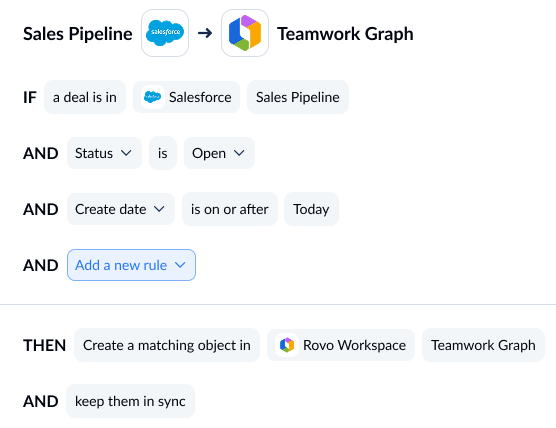Click the Sales Pipeline chip in IF row

click(298, 97)
